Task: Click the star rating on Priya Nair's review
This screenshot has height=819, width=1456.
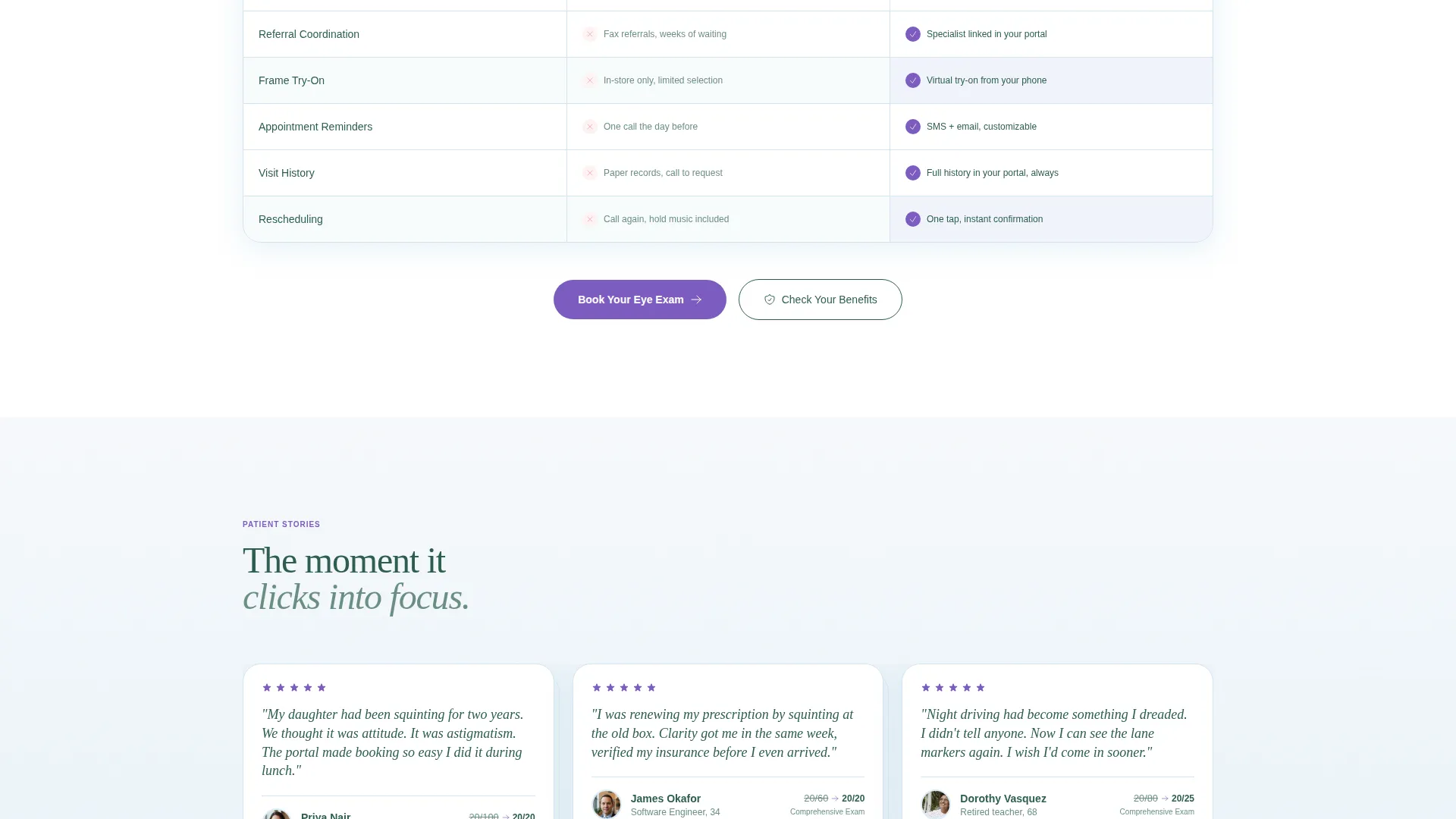Action: click(294, 688)
